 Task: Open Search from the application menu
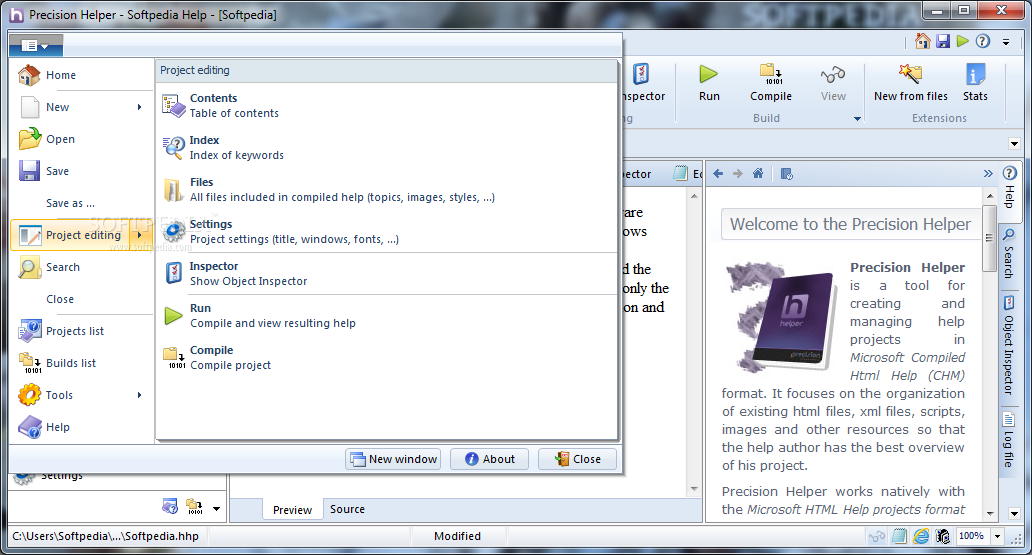click(82, 267)
